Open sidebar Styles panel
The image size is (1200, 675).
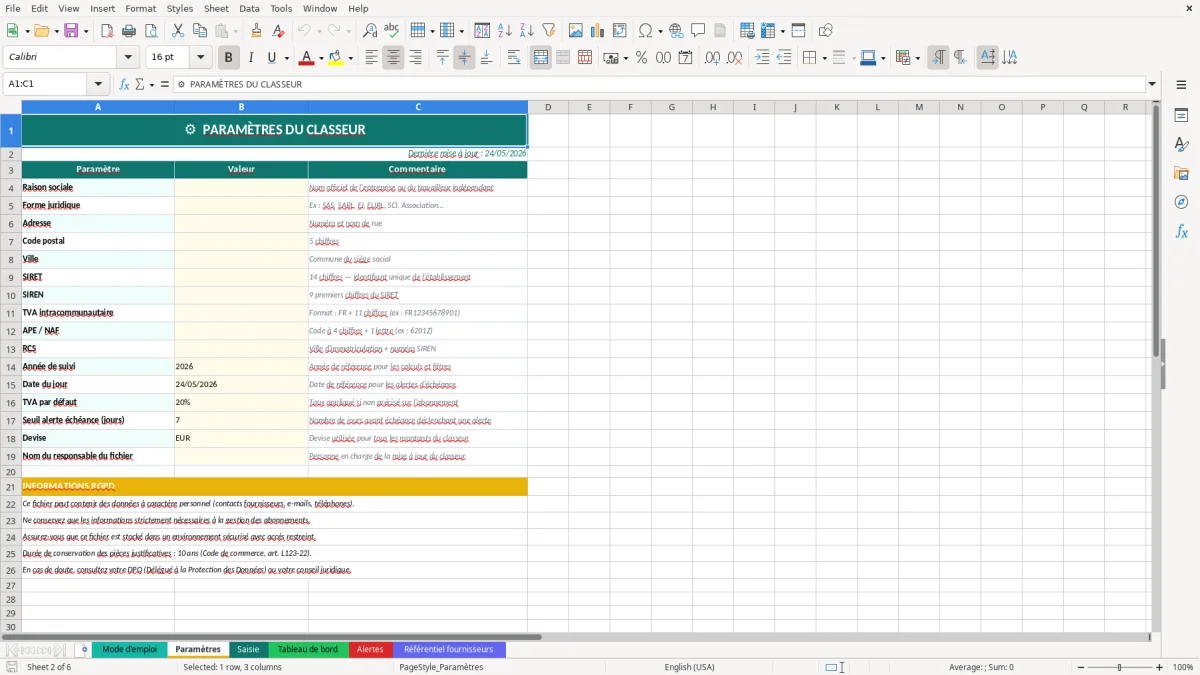click(x=1181, y=145)
